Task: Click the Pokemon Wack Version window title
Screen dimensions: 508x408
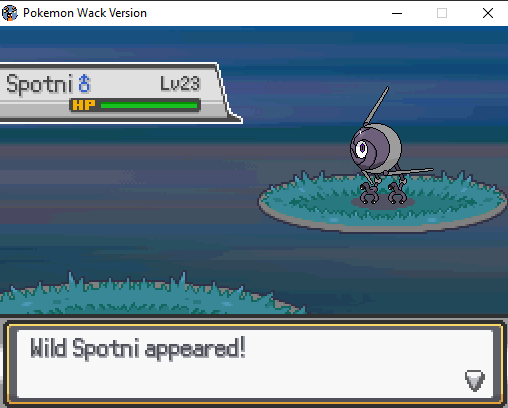Action: tap(85, 13)
